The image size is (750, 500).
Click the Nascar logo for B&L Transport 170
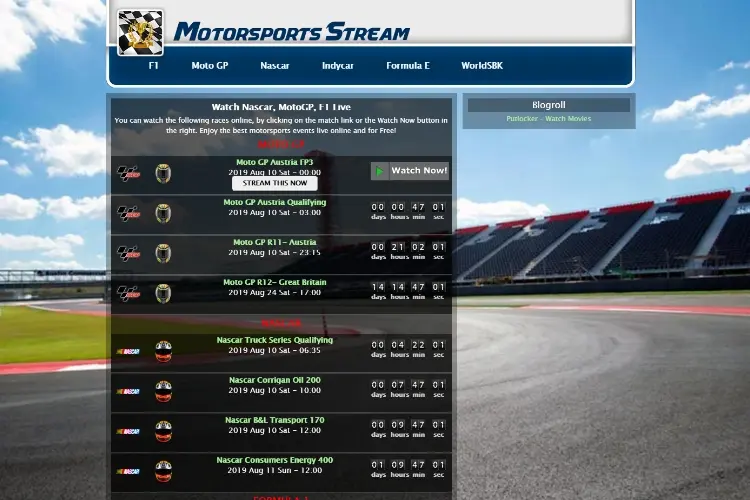128,432
